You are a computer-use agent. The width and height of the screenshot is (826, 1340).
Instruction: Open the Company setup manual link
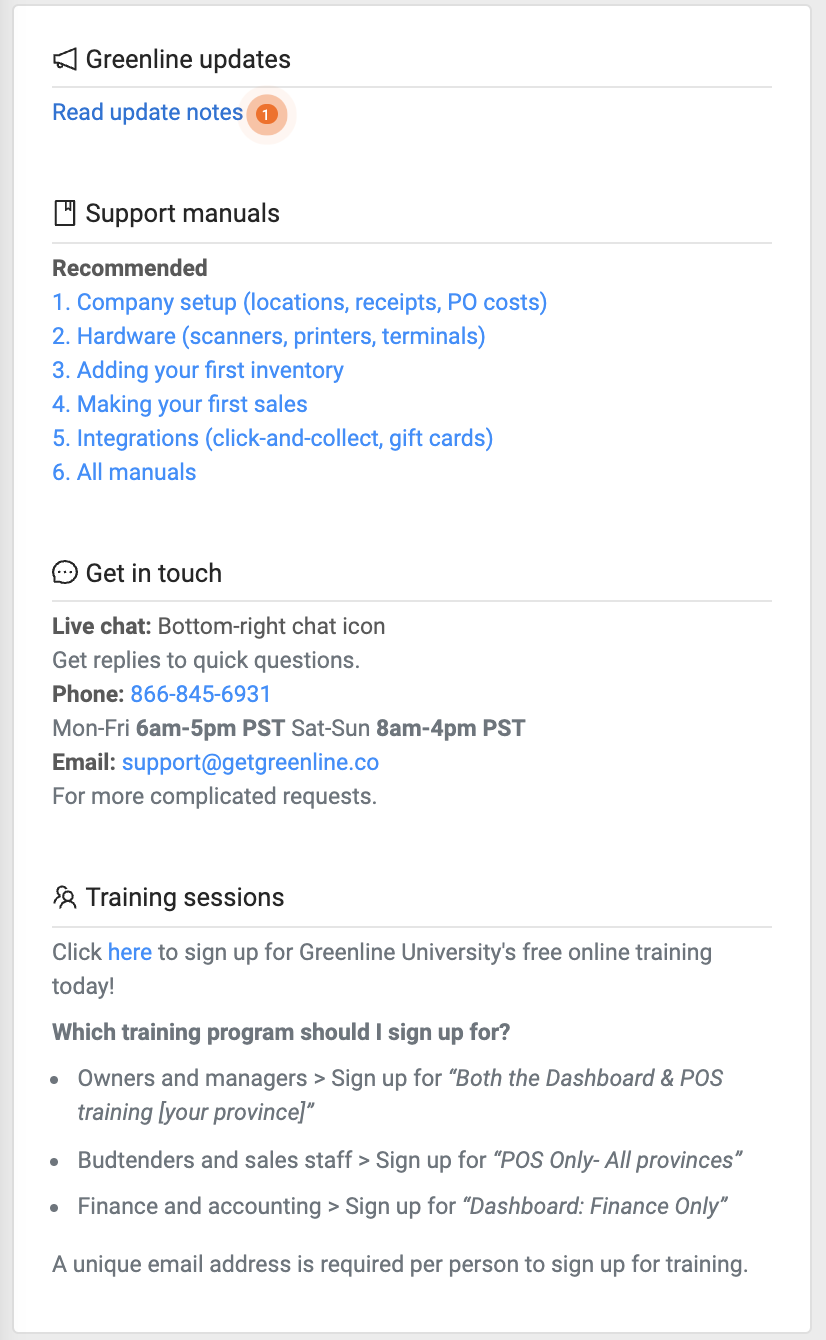[299, 302]
